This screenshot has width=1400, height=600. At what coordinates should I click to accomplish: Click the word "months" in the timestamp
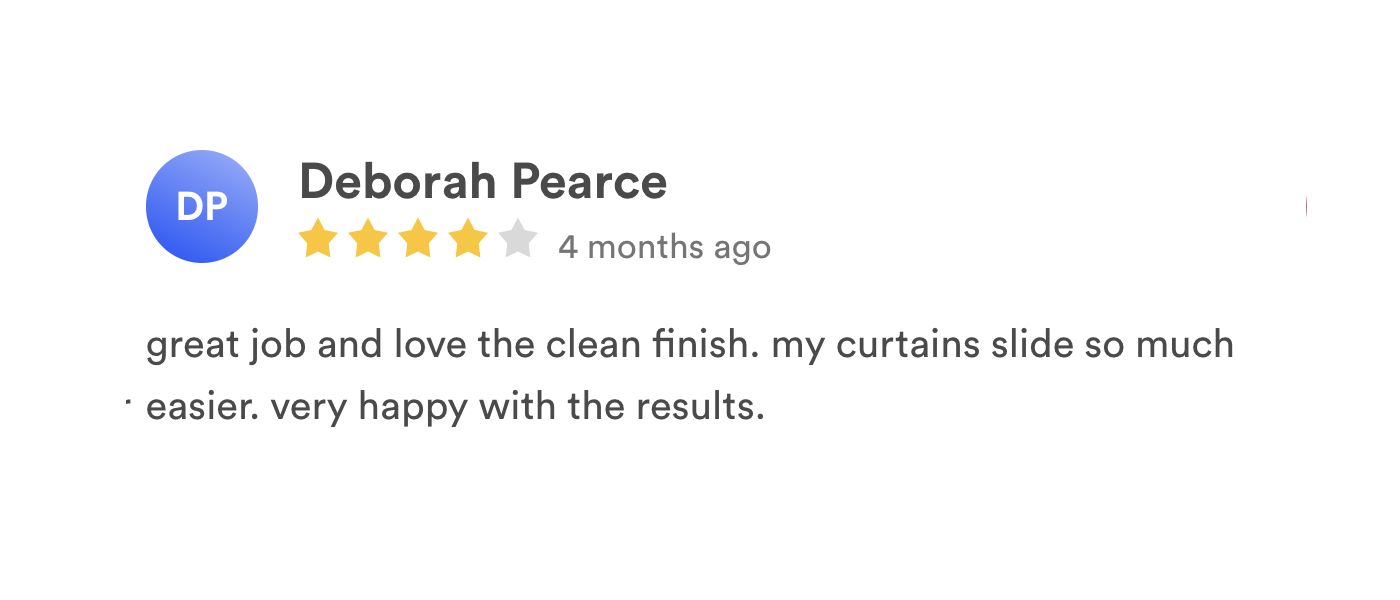[x=645, y=246]
